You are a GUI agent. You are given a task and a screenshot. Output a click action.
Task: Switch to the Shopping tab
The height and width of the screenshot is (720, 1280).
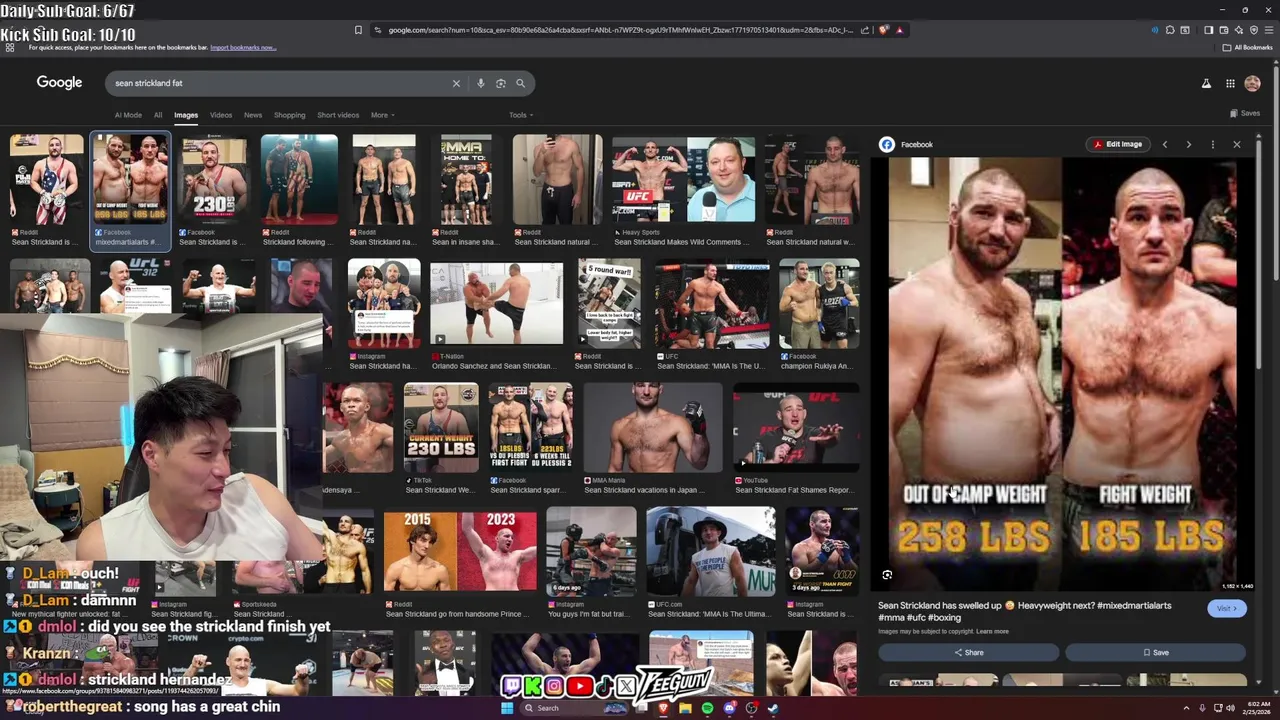coord(290,115)
